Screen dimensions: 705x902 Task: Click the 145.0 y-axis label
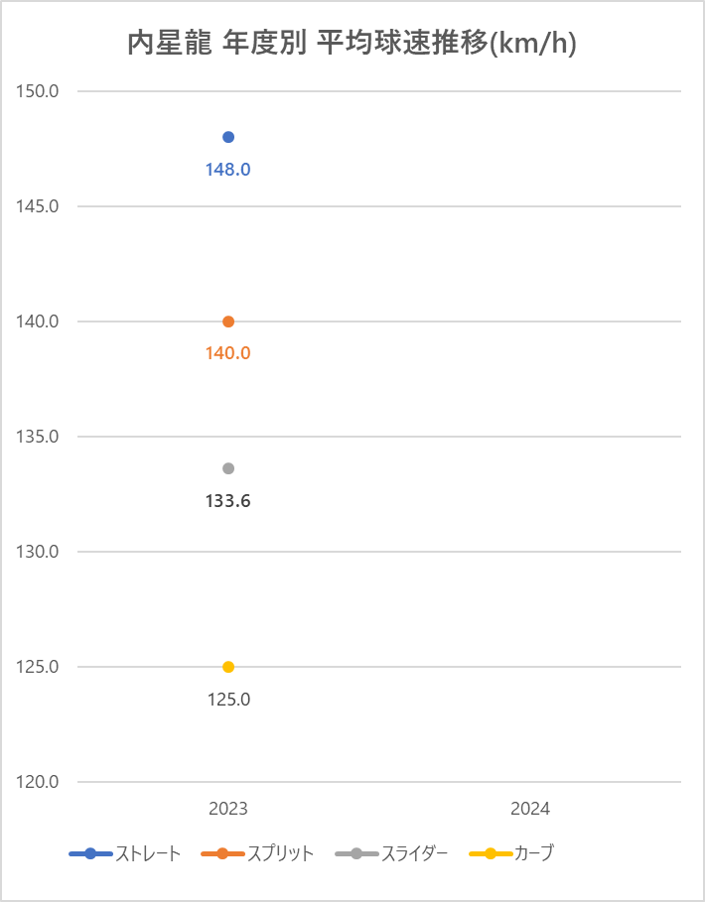click(37, 206)
